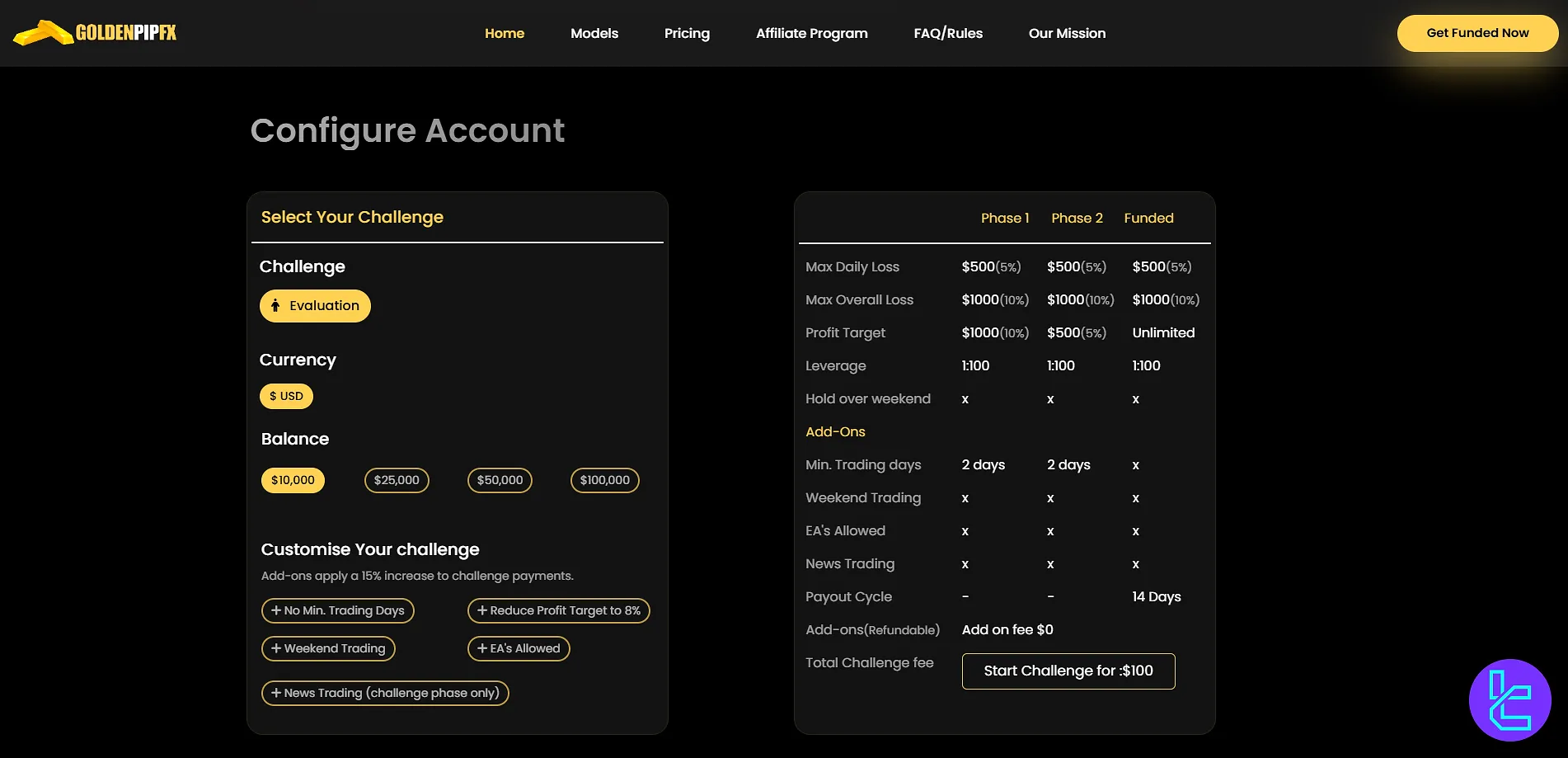Viewport: 1568px width, 758px height.
Task: Click the Get Funded Now button
Action: 1476,33
